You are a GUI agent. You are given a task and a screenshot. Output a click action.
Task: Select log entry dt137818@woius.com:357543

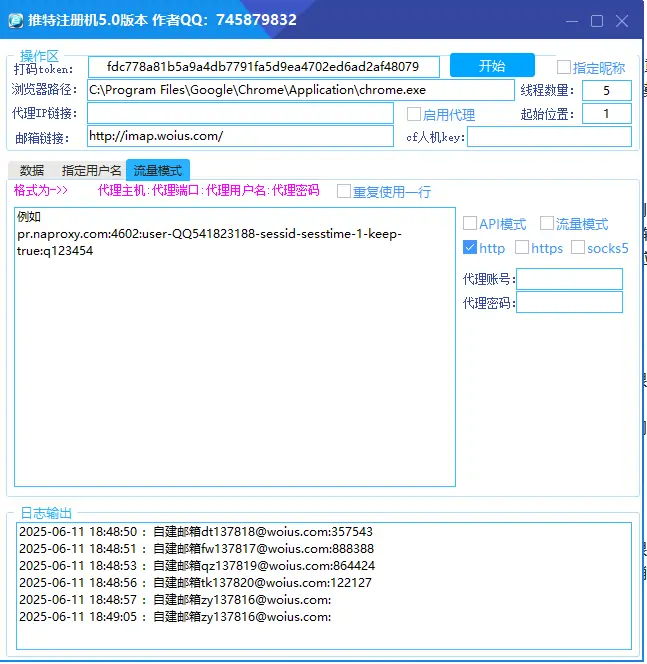[x=196, y=531]
